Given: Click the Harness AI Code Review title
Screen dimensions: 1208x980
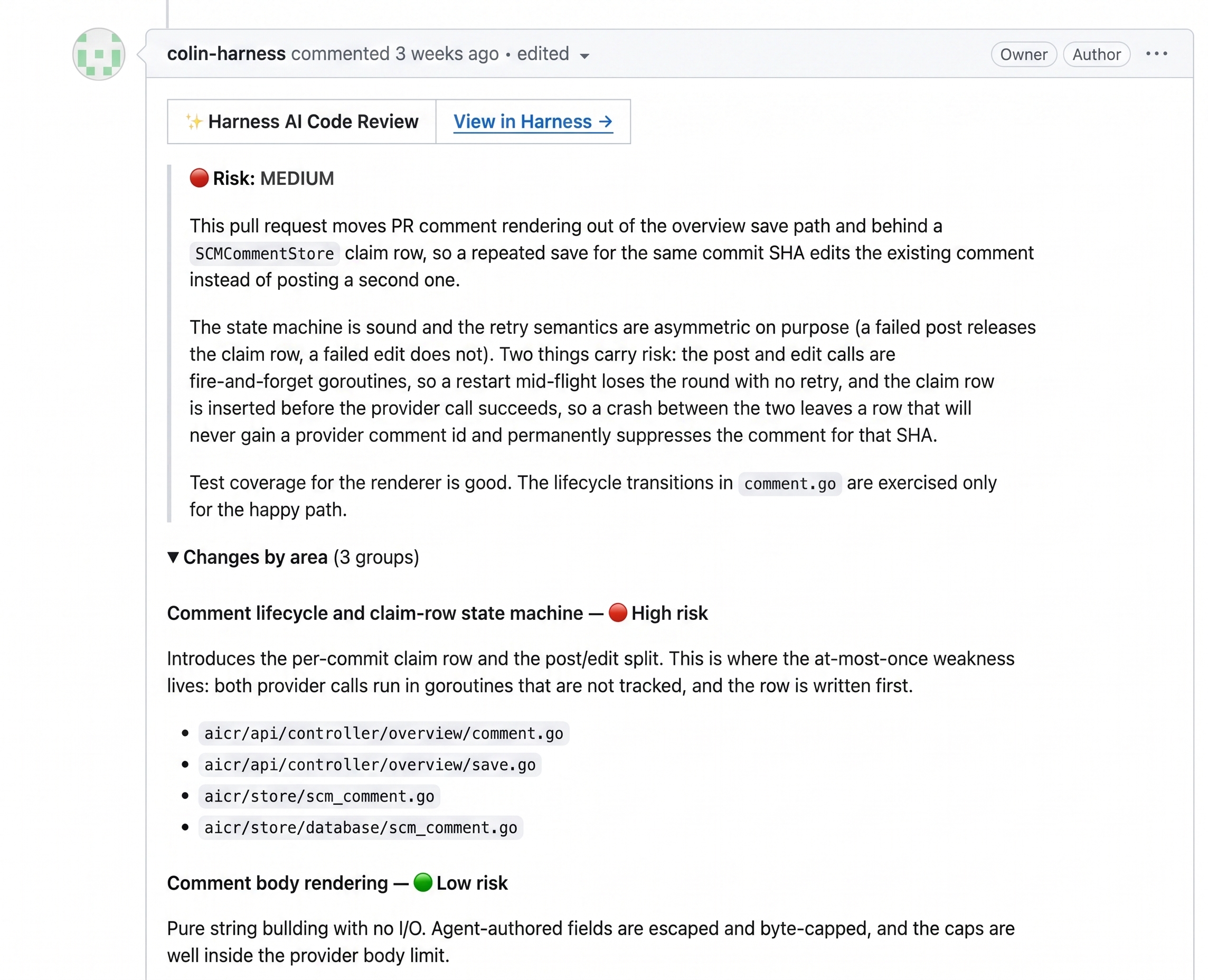Looking at the screenshot, I should pyautogui.click(x=313, y=121).
